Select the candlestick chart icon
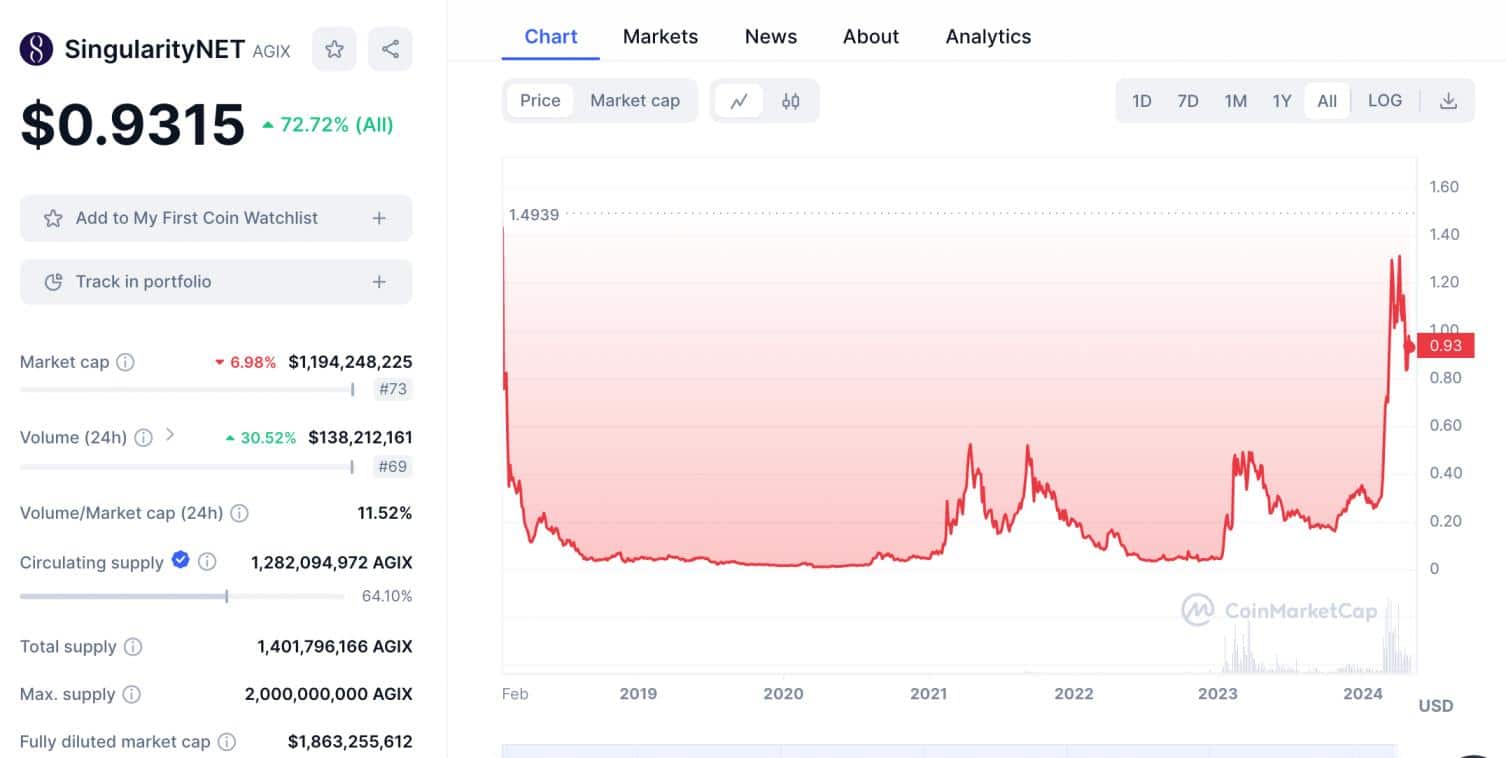Viewport: 1506px width, 758px height. [791, 101]
